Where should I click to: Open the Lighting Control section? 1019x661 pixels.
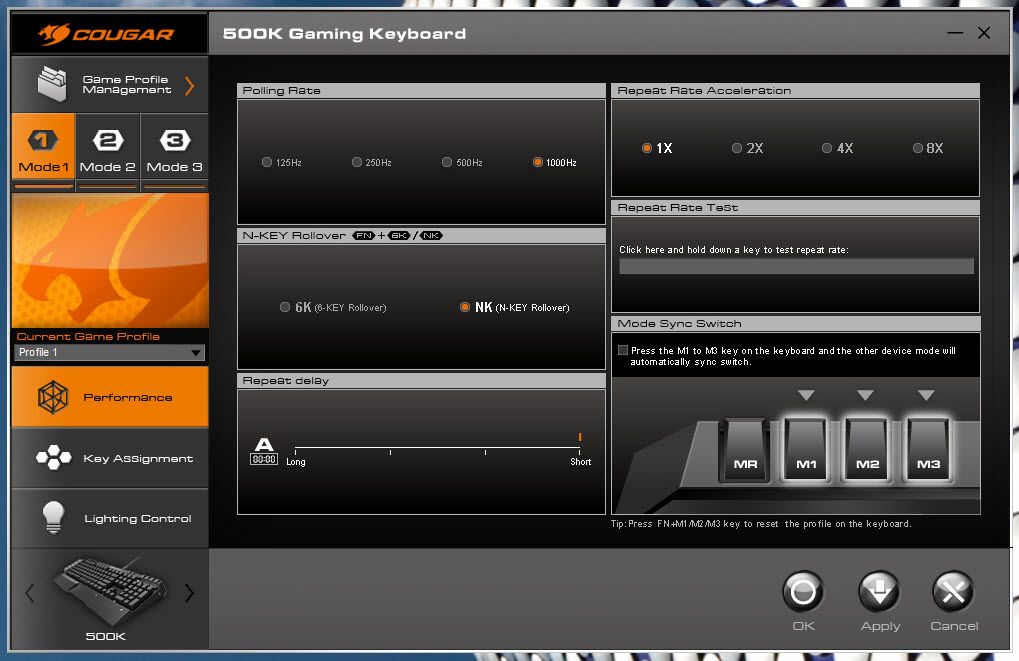[110, 519]
